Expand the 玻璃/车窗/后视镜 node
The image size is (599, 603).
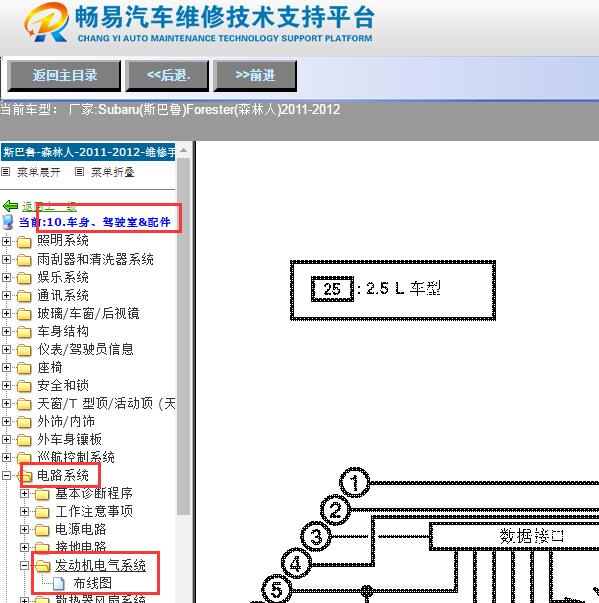tap(6, 313)
